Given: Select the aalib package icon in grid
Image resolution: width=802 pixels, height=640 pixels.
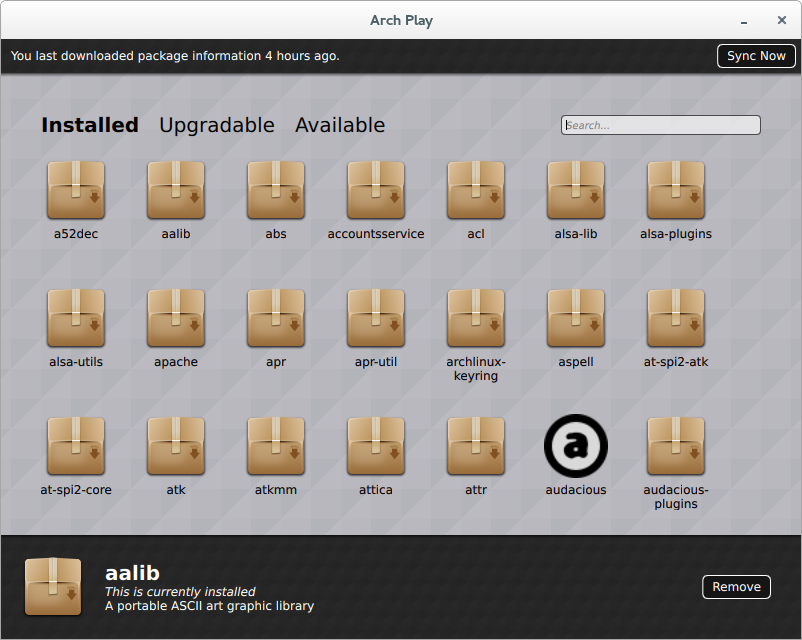Looking at the screenshot, I should pyautogui.click(x=176, y=190).
